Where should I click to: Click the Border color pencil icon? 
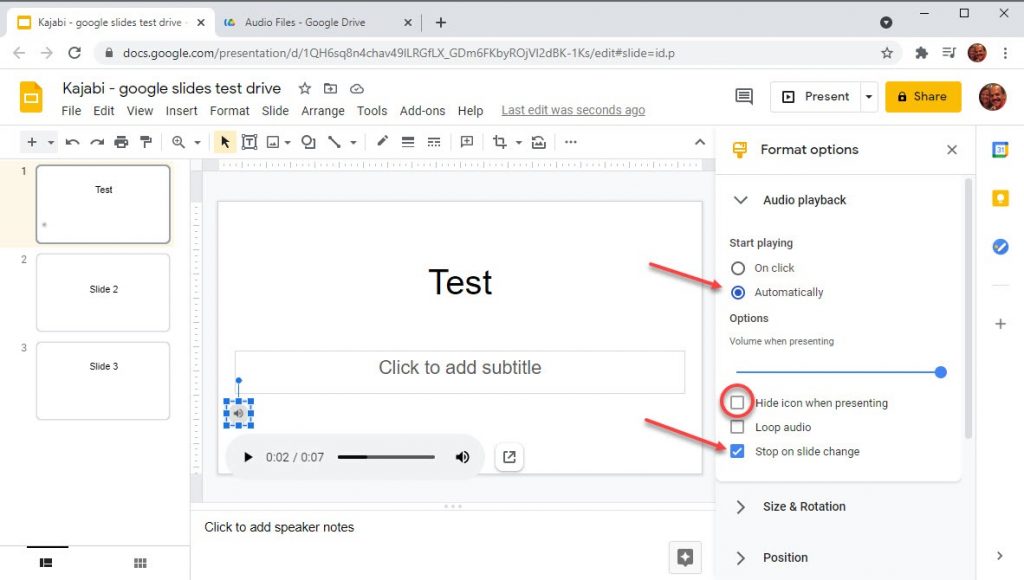coord(382,141)
